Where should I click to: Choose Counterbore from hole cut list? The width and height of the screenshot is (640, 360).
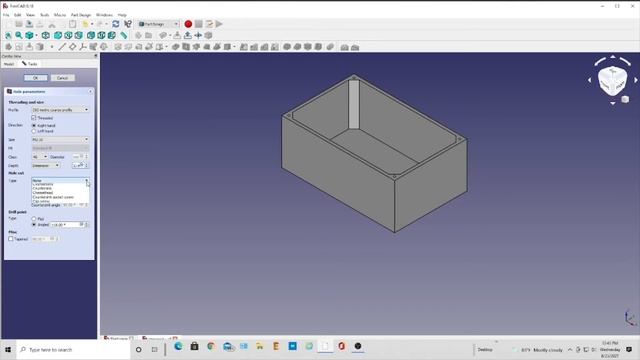43,184
